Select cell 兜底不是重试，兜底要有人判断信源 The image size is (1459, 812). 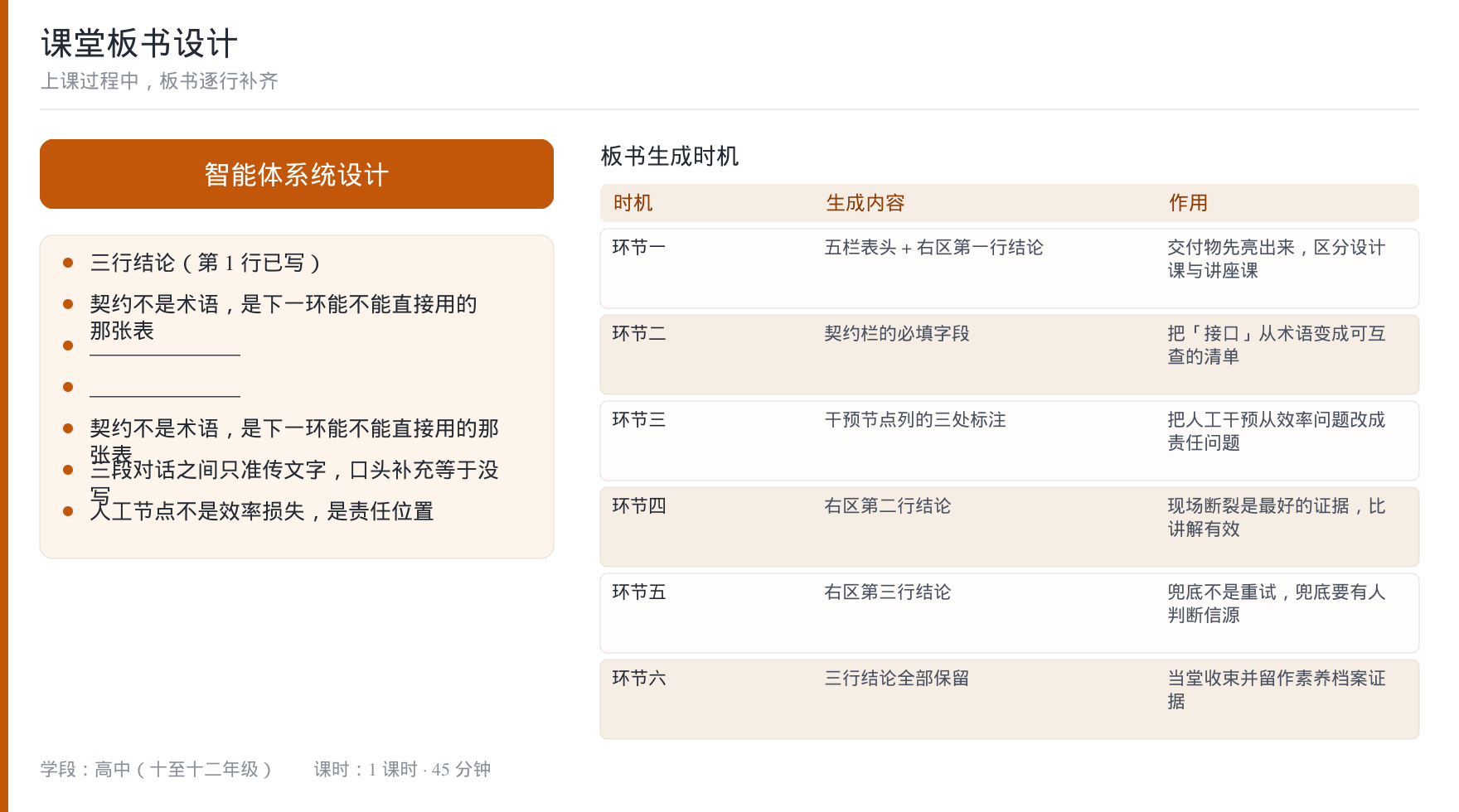[1277, 603]
